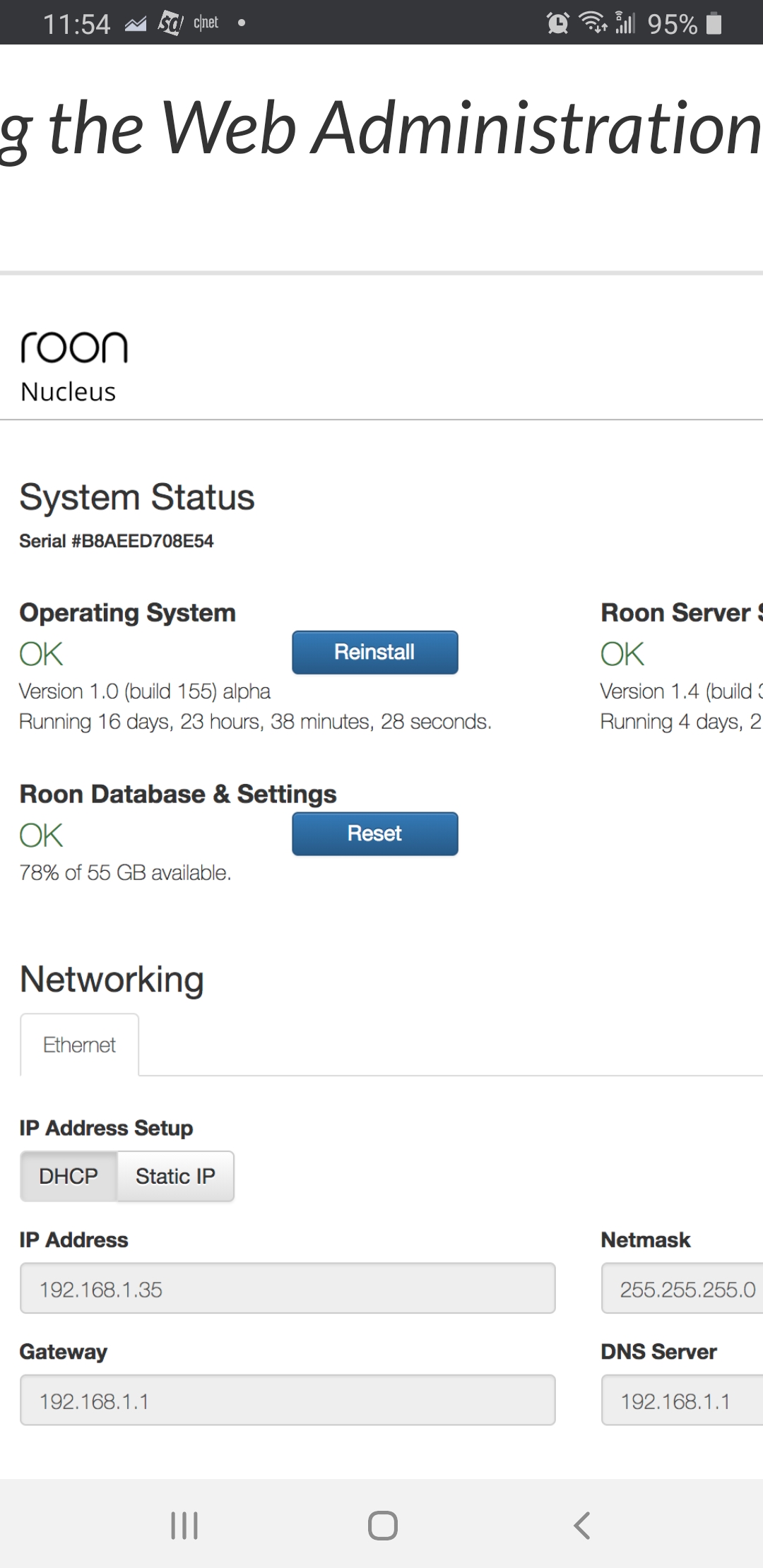Click the Roon Database OK status

pyautogui.click(x=42, y=836)
